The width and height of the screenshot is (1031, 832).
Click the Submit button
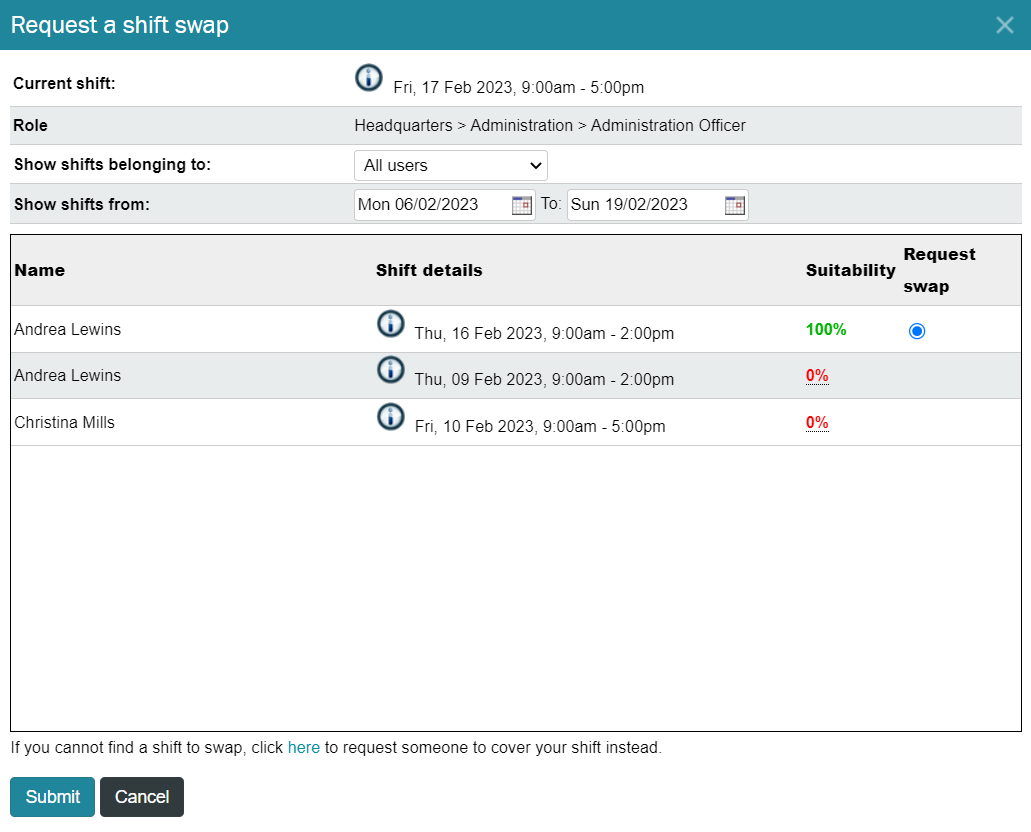click(x=53, y=796)
